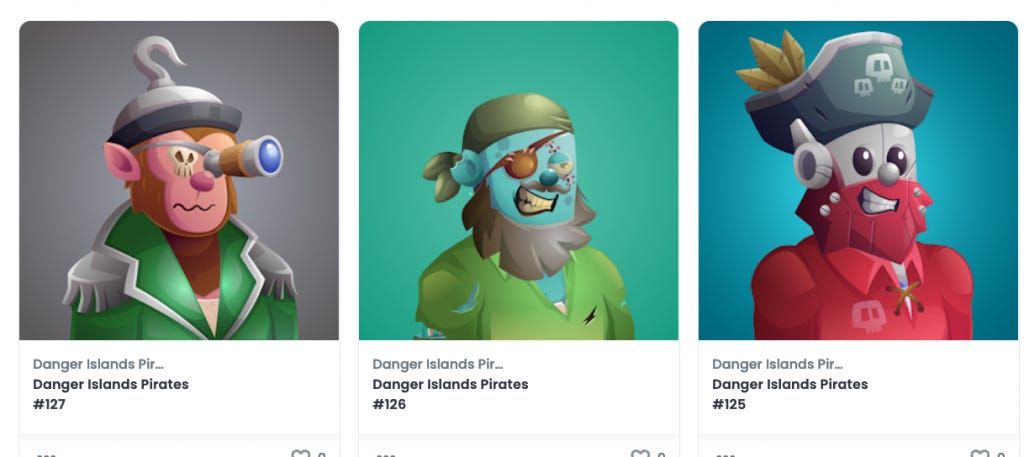Screen dimensions: 1024x457
Task: Open the red robot pirate image
Action: [x=858, y=180]
